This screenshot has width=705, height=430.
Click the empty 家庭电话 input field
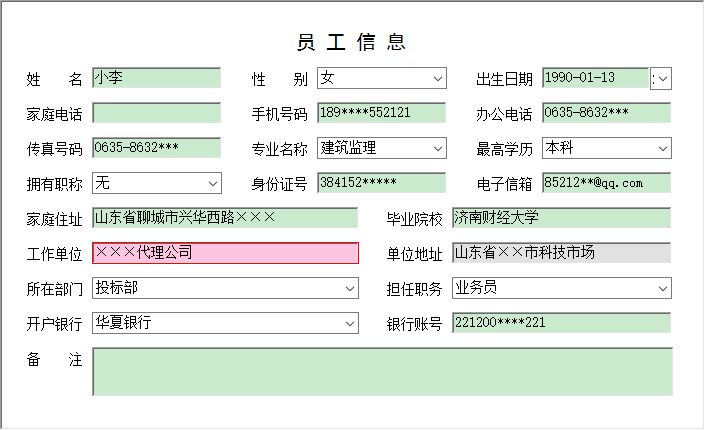click(156, 113)
